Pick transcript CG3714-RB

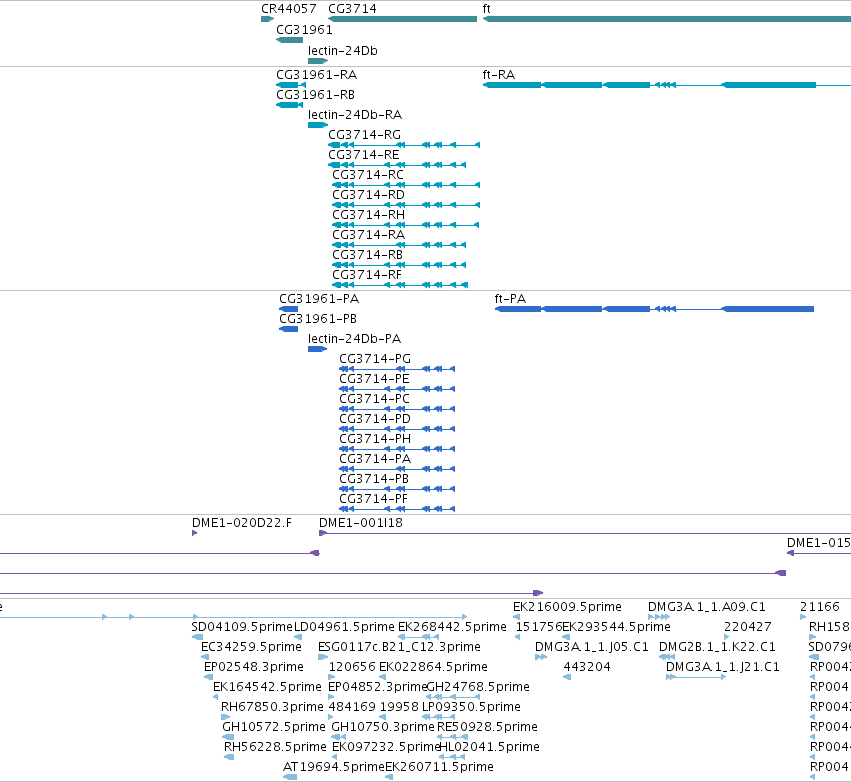click(367, 255)
